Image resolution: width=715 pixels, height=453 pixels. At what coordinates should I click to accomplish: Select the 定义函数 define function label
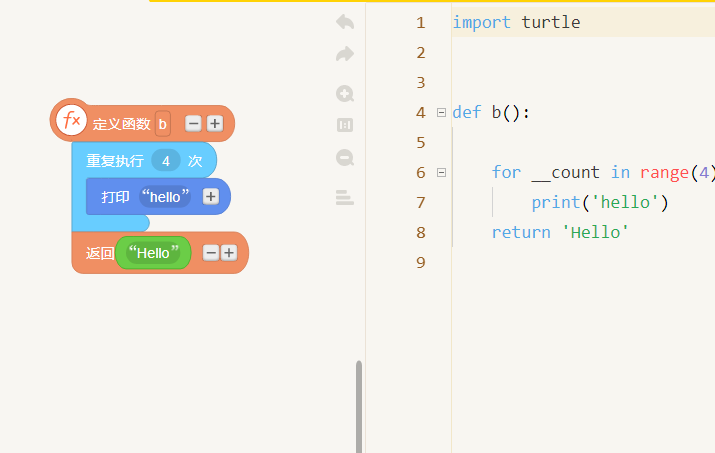[x=122, y=124]
